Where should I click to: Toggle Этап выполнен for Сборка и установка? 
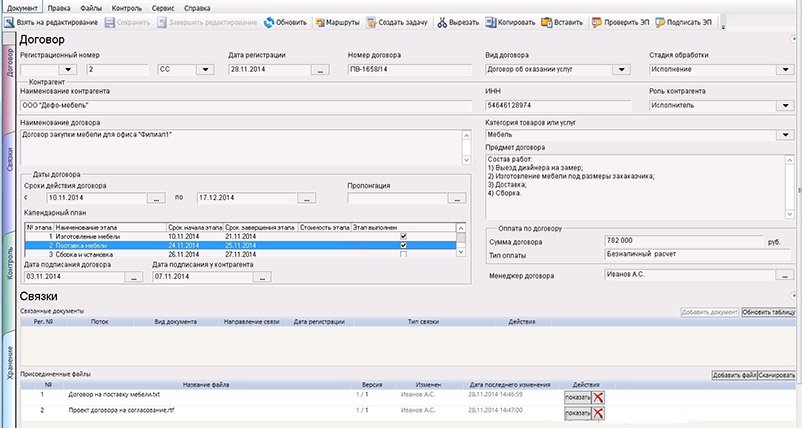pyautogui.click(x=404, y=254)
